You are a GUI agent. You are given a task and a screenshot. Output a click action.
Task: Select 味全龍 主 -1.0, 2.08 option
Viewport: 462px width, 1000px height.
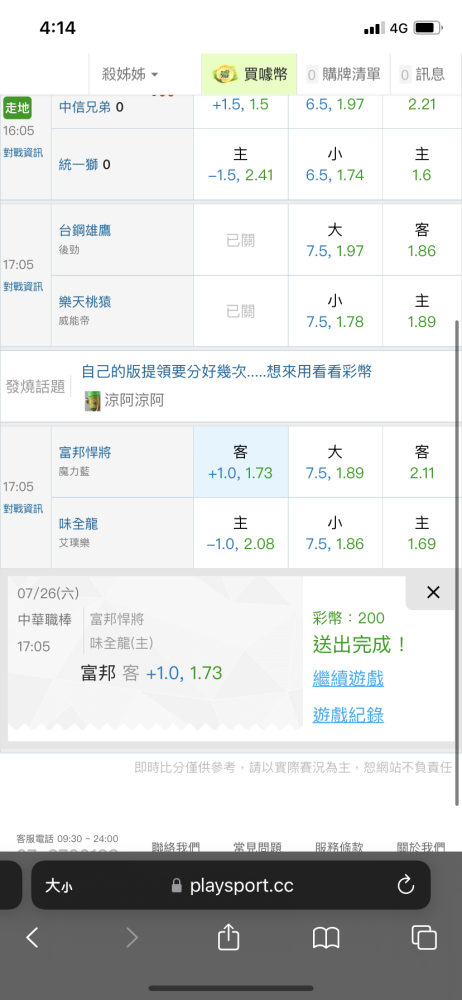(241, 533)
